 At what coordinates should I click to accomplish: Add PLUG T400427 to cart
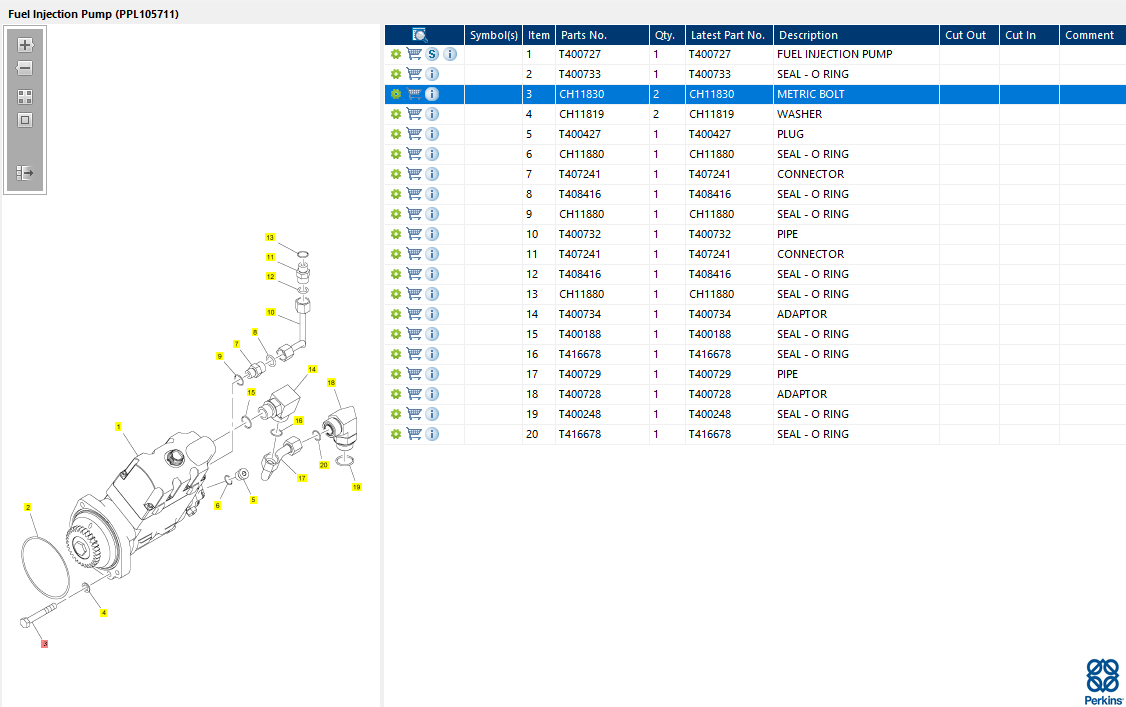pos(414,134)
